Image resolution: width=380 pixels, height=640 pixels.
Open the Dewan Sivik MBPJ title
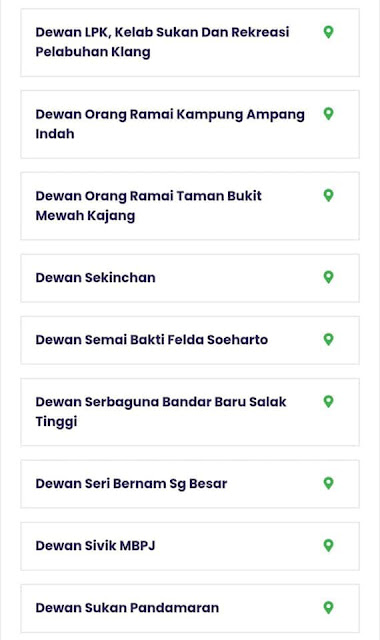click(96, 546)
